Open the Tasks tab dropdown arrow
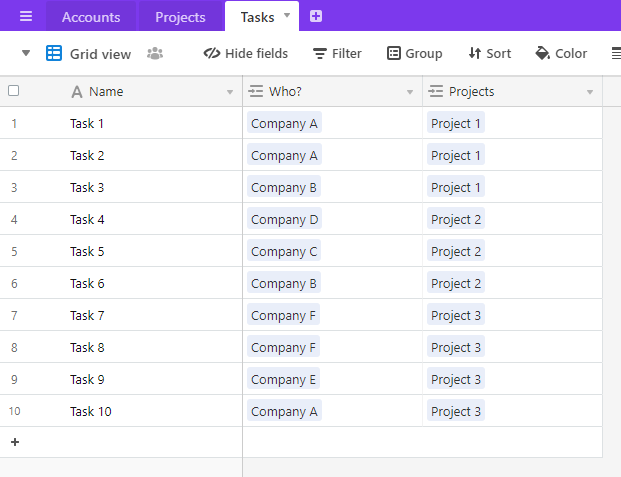 tap(287, 15)
